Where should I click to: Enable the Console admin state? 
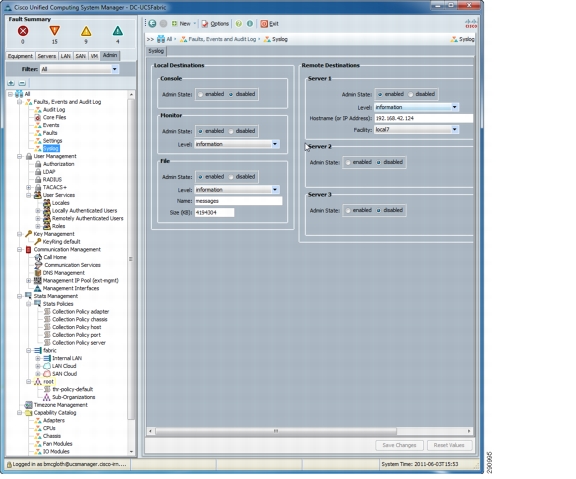point(200,94)
